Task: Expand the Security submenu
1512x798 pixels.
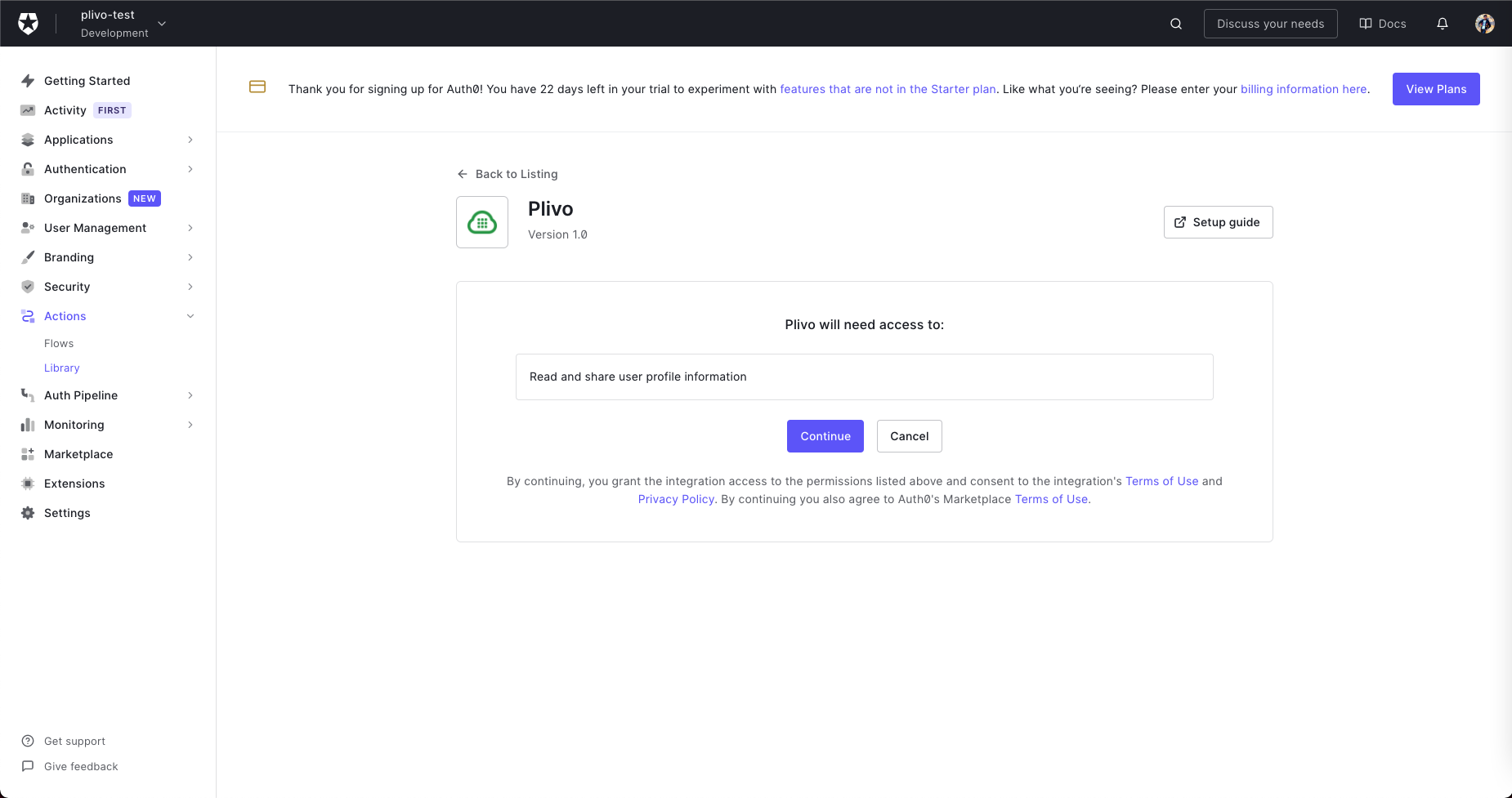Action: click(190, 287)
